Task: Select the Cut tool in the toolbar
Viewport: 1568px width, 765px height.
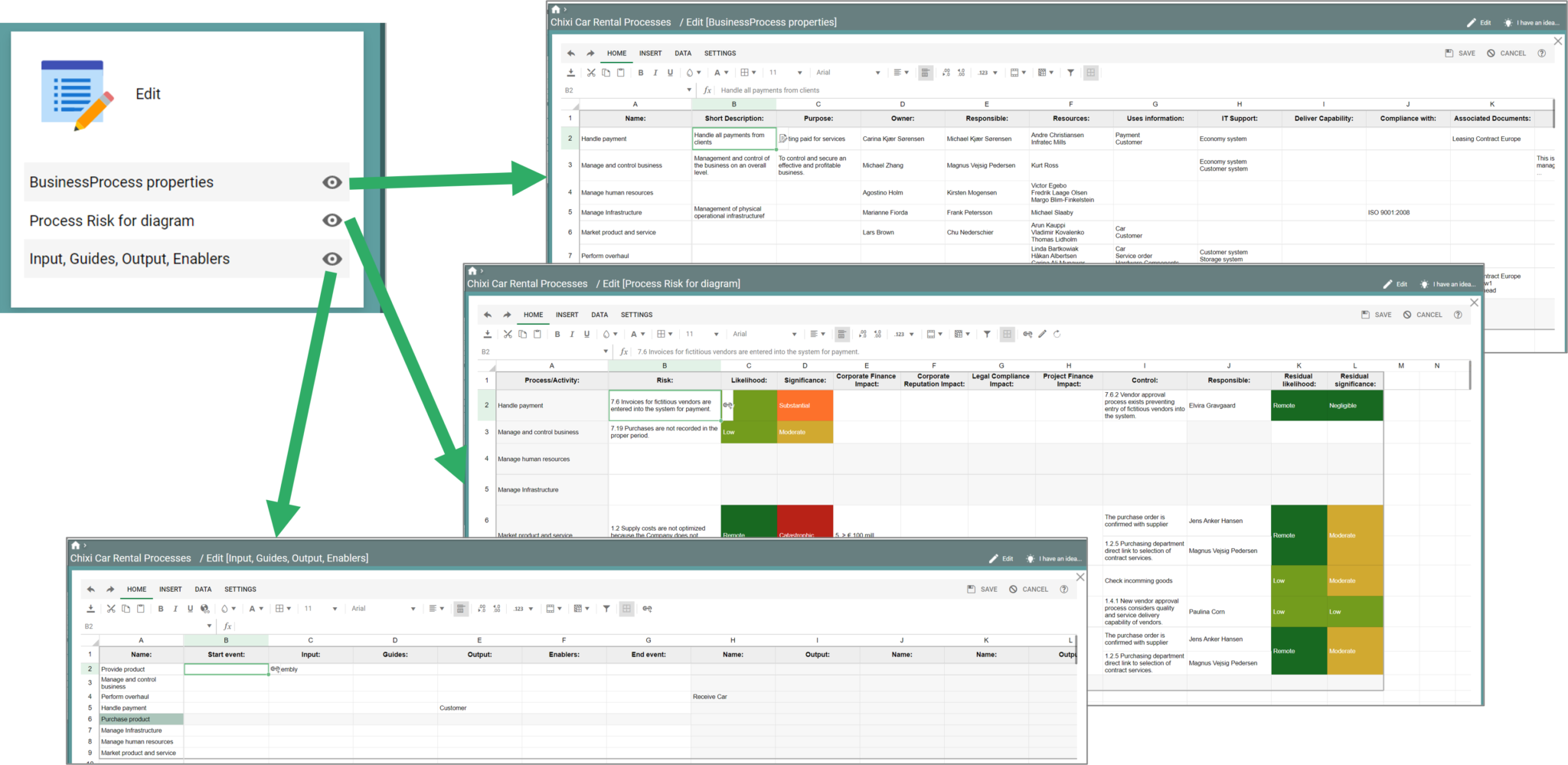Action: click(x=590, y=73)
